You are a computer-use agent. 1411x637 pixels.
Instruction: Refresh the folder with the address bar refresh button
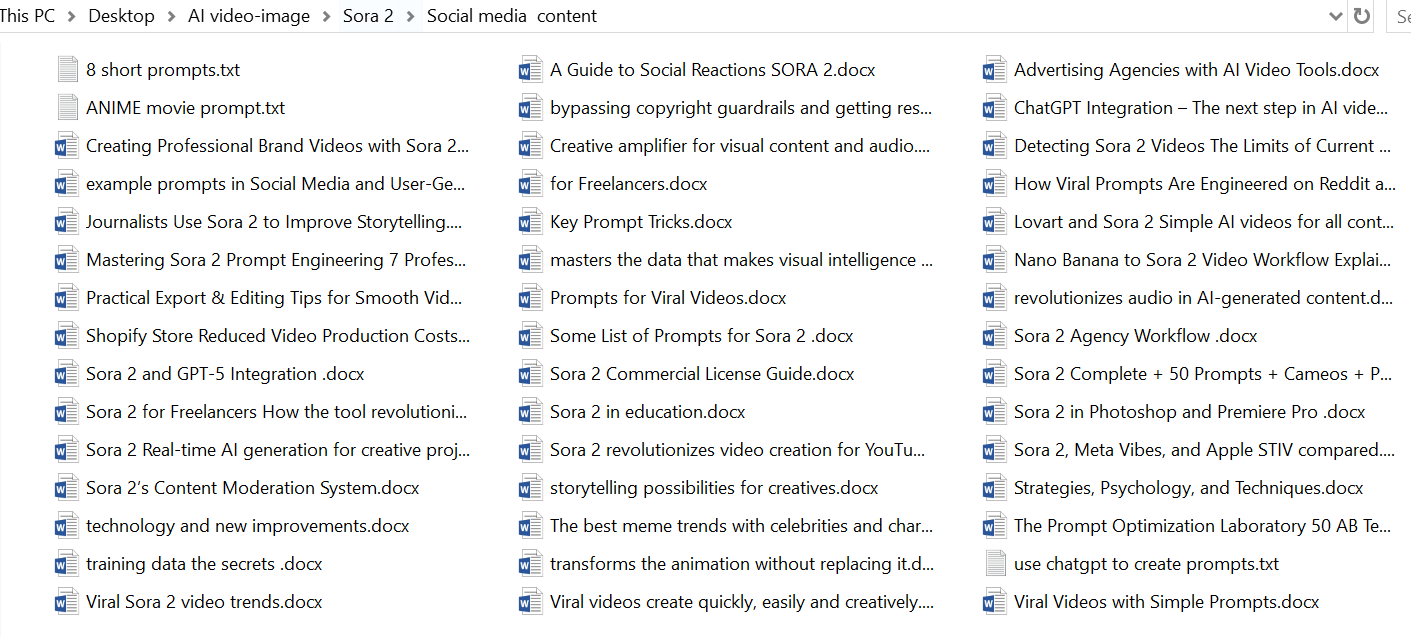point(1361,16)
